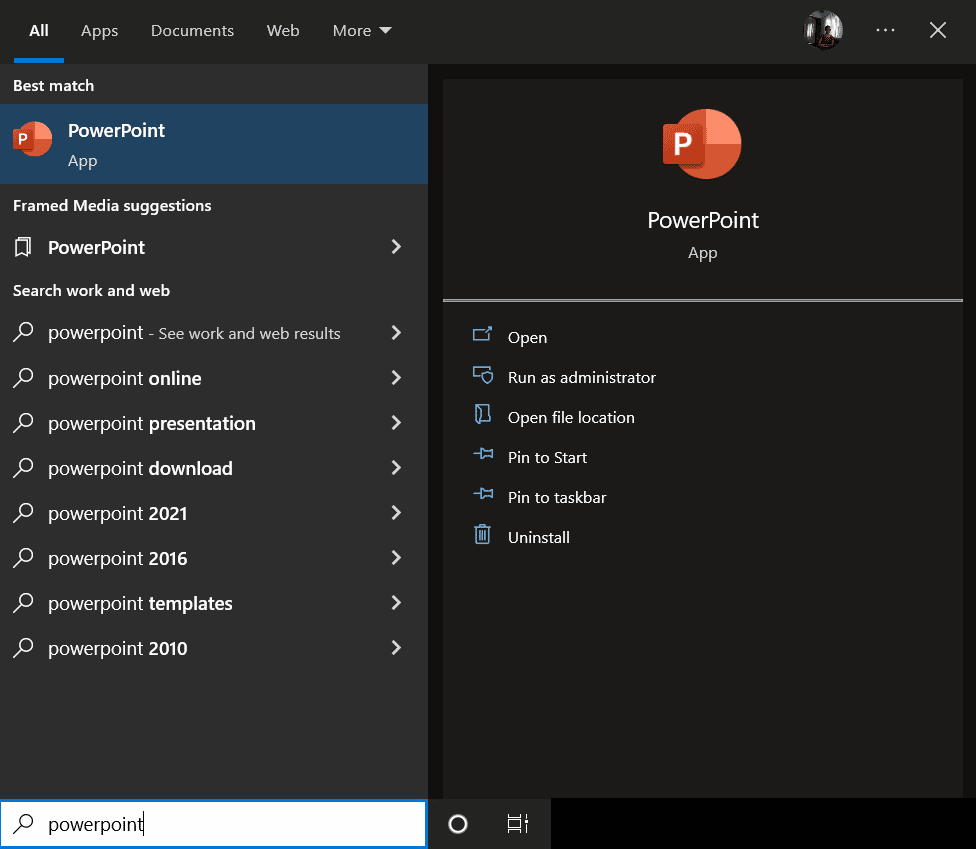976x849 pixels.
Task: Click inside the search input field
Action: click(x=200, y=824)
